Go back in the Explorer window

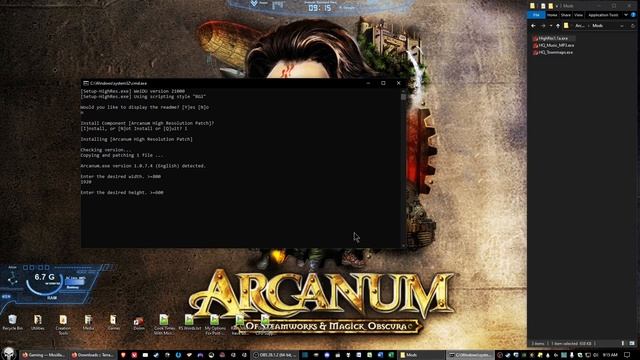pyautogui.click(x=533, y=26)
